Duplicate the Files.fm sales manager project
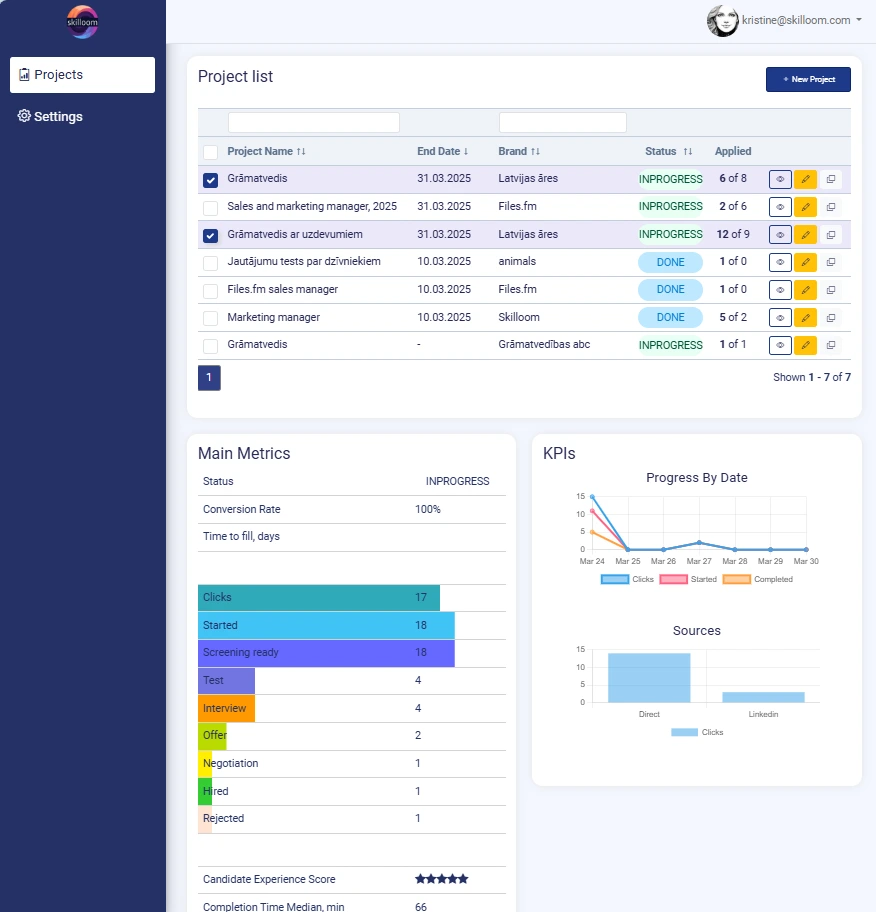Screen dimensions: 876x912 pyautogui.click(x=830, y=290)
